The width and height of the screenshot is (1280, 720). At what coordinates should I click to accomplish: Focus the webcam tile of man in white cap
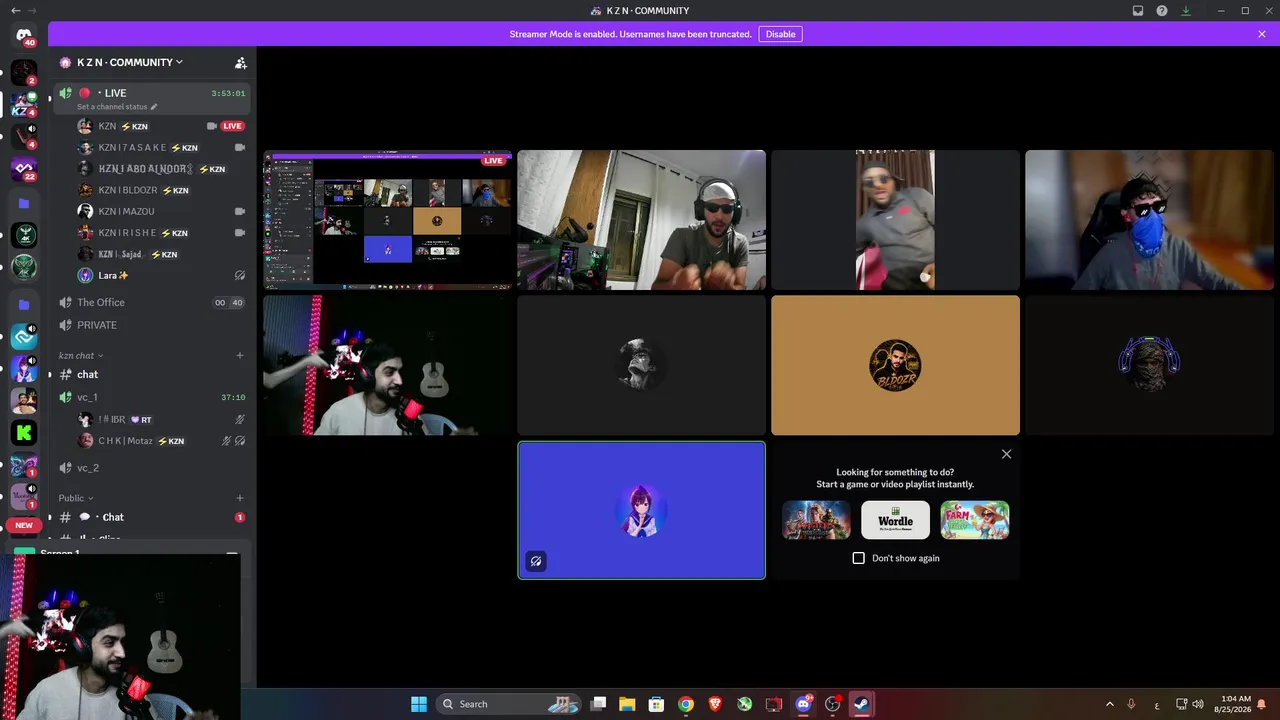pyautogui.click(x=641, y=220)
